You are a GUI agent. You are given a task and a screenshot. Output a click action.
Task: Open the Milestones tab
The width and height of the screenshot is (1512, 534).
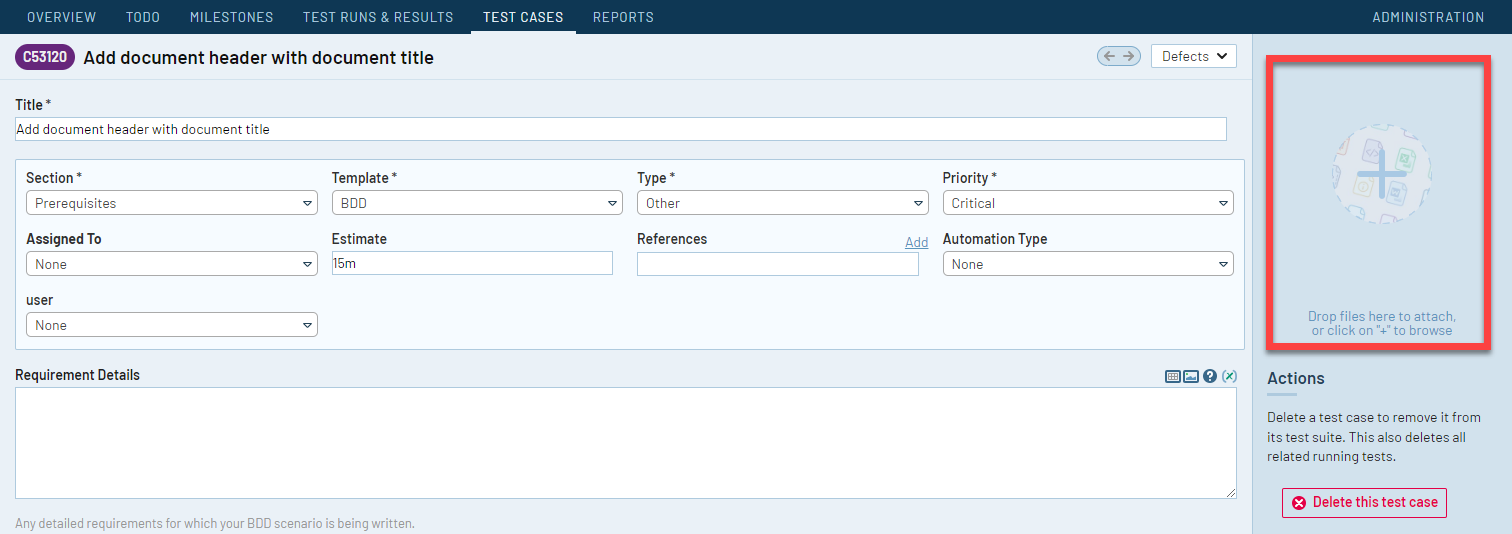[x=231, y=17]
